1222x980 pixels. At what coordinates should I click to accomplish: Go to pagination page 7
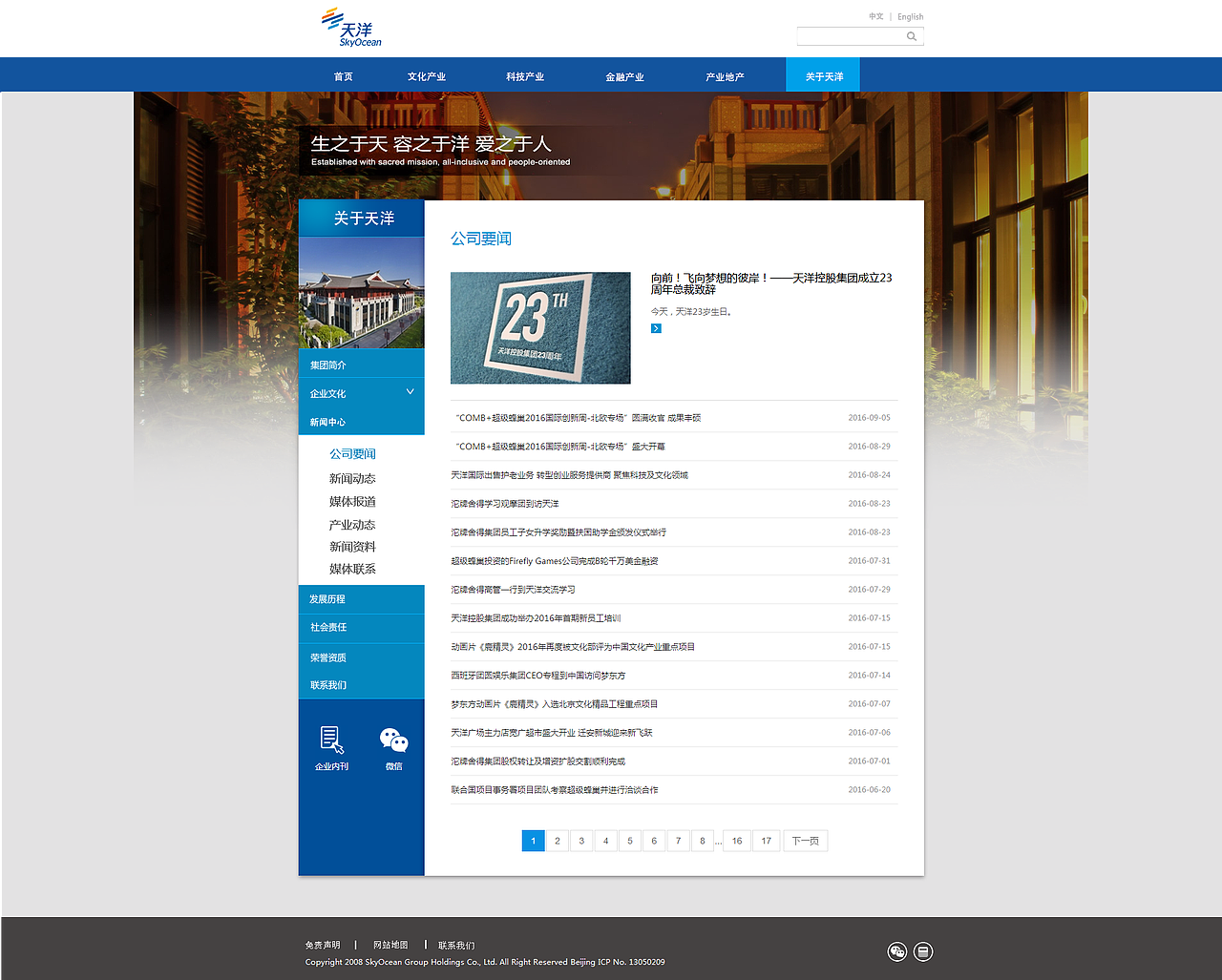pos(678,841)
